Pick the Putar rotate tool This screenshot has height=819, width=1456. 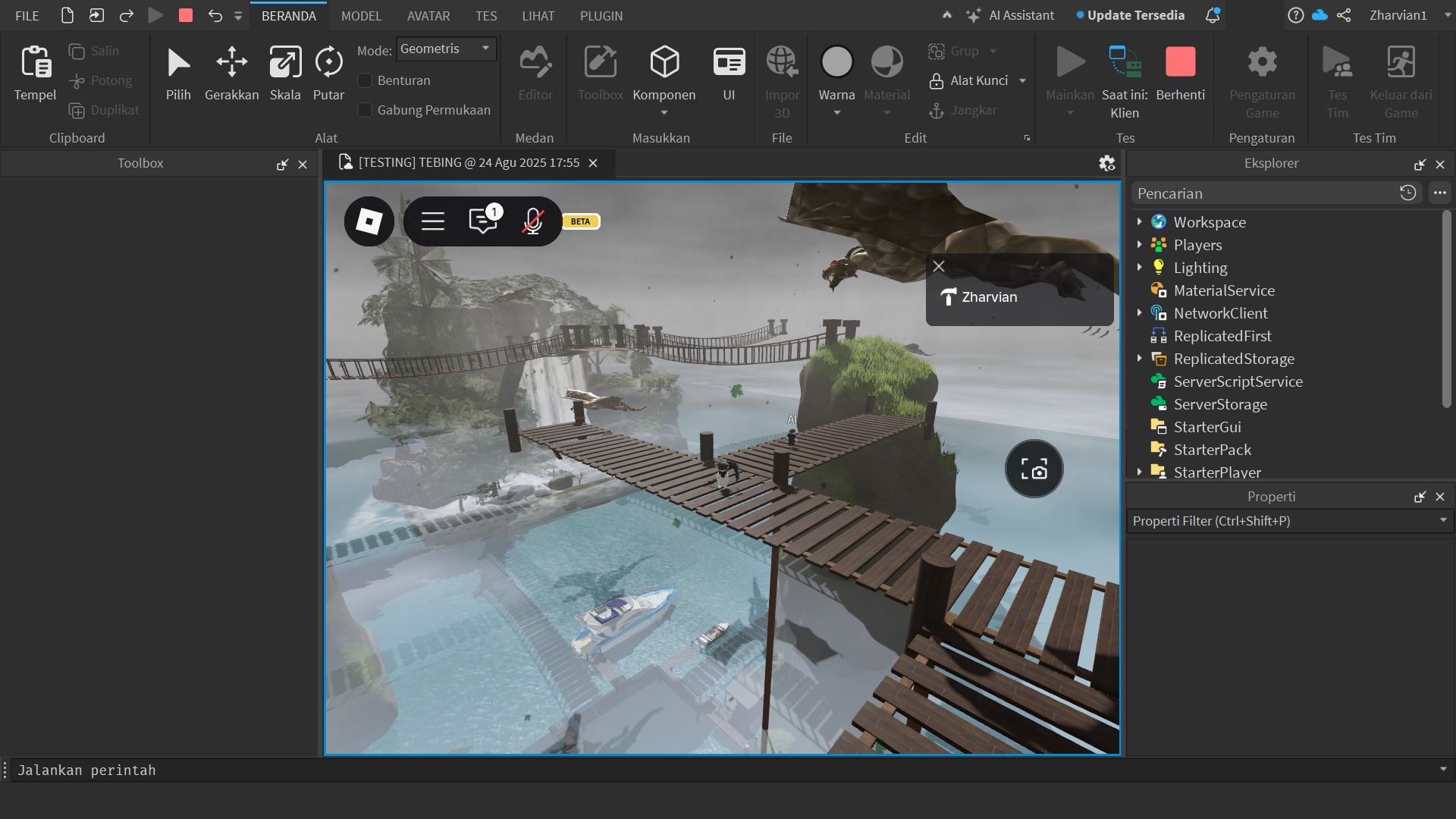(328, 73)
